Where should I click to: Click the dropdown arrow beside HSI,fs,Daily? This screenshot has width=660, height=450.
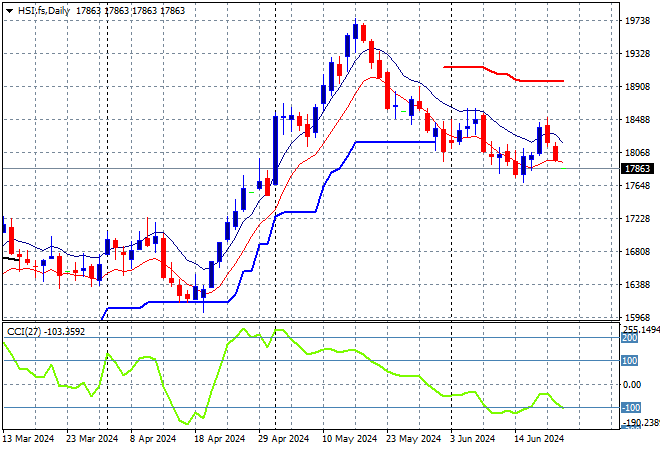(8, 9)
